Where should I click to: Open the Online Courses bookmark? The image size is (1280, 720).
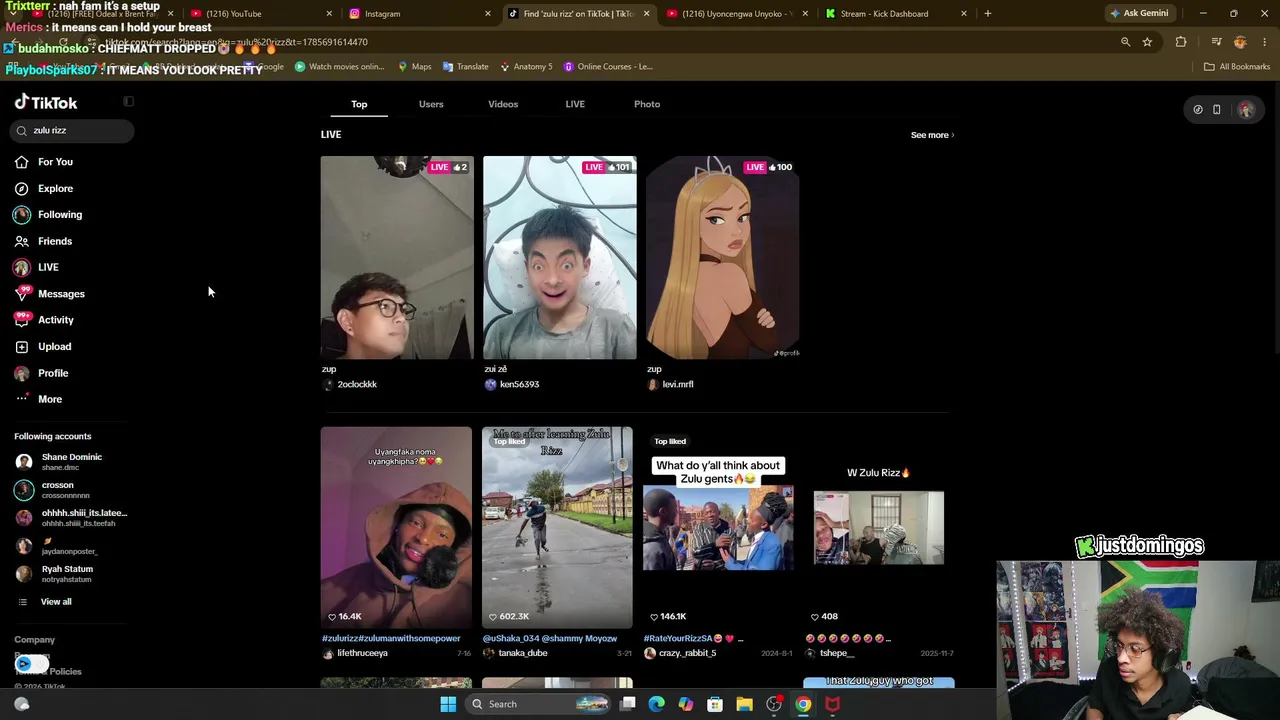(608, 67)
